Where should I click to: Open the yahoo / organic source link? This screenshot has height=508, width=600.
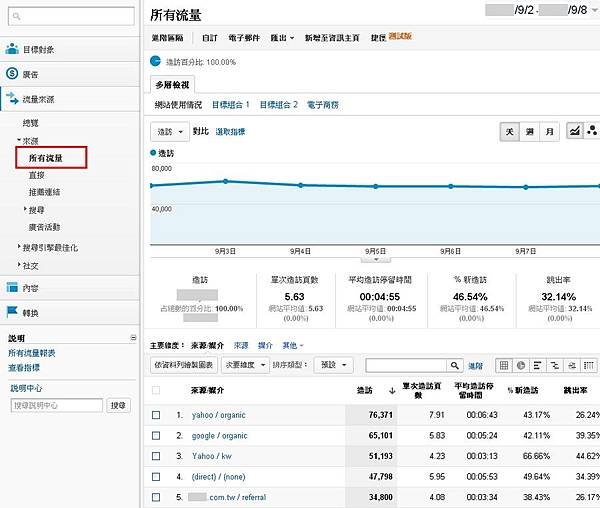point(218,415)
